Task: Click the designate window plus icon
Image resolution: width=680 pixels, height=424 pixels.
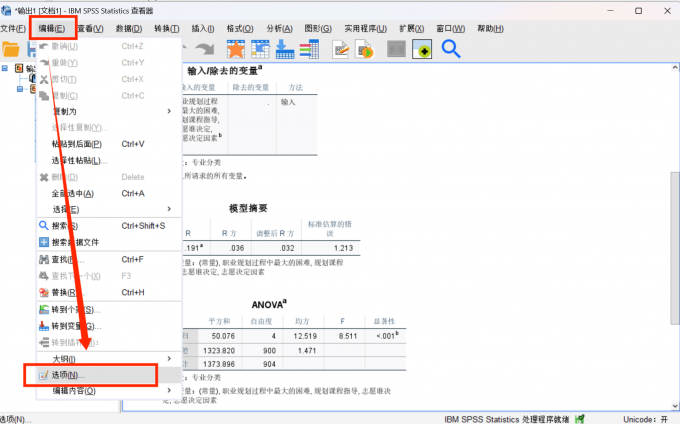Action: [x=422, y=49]
